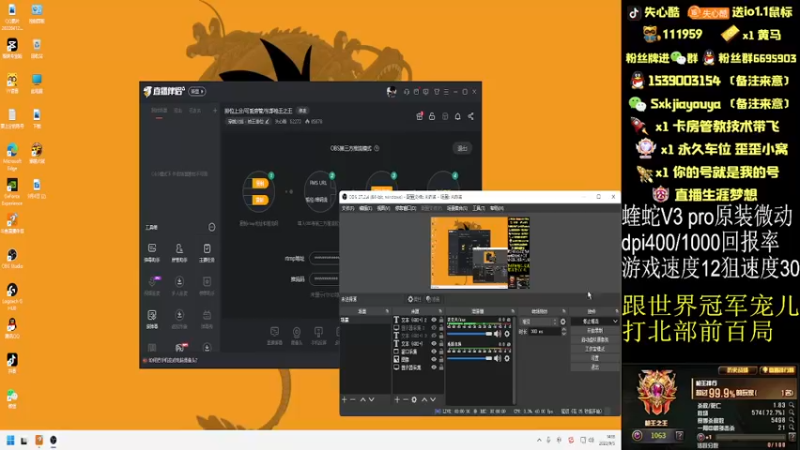The height and width of the screenshot is (450, 800).
Task: Toggle visibility eye of 窗口采集 source
Action: [x=434, y=352]
